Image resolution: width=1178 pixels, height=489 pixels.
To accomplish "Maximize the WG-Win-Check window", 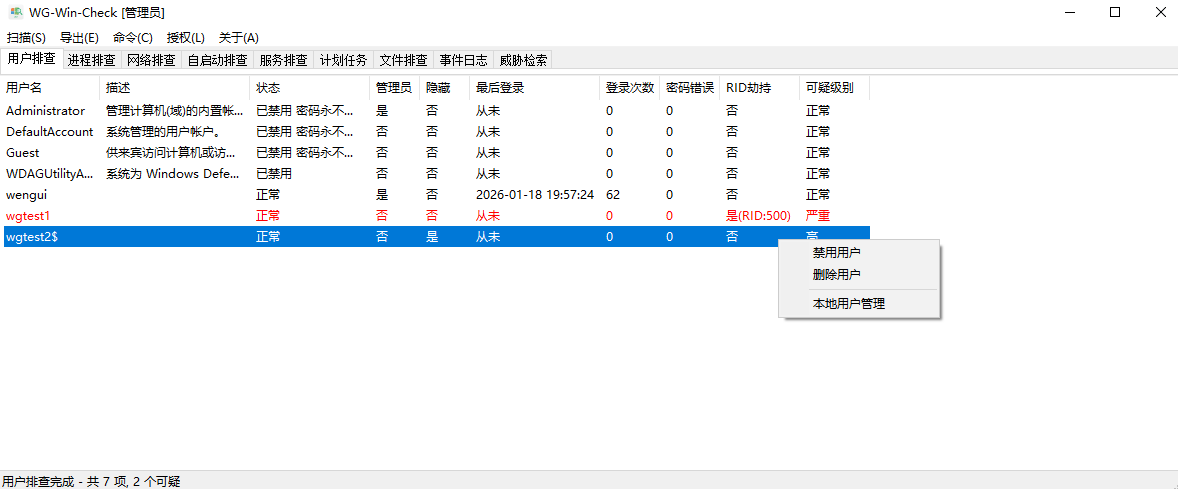I will [1115, 12].
